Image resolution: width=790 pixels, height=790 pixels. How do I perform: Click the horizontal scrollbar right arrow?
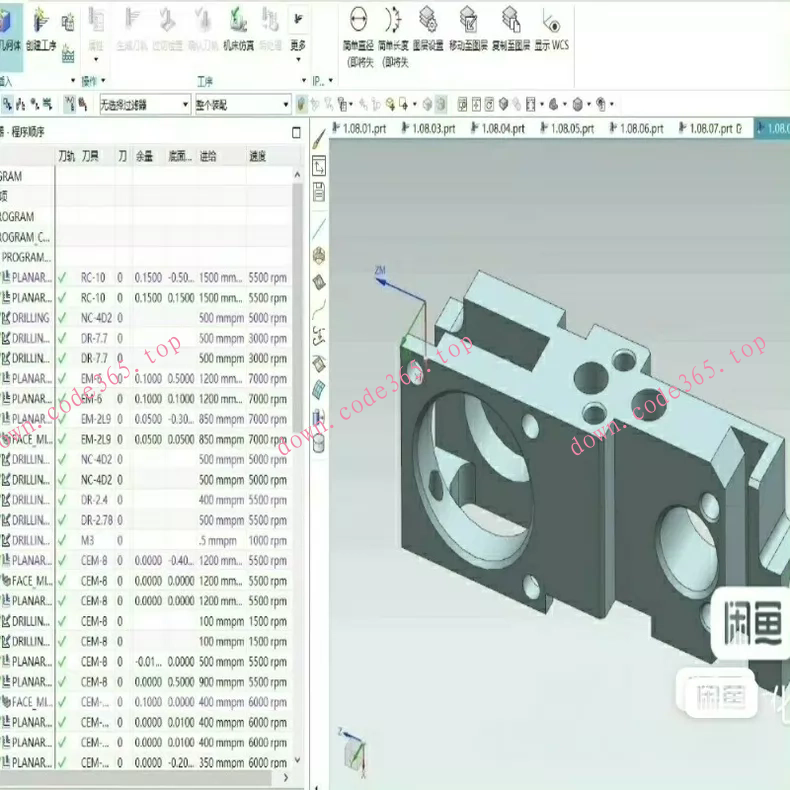[286, 778]
